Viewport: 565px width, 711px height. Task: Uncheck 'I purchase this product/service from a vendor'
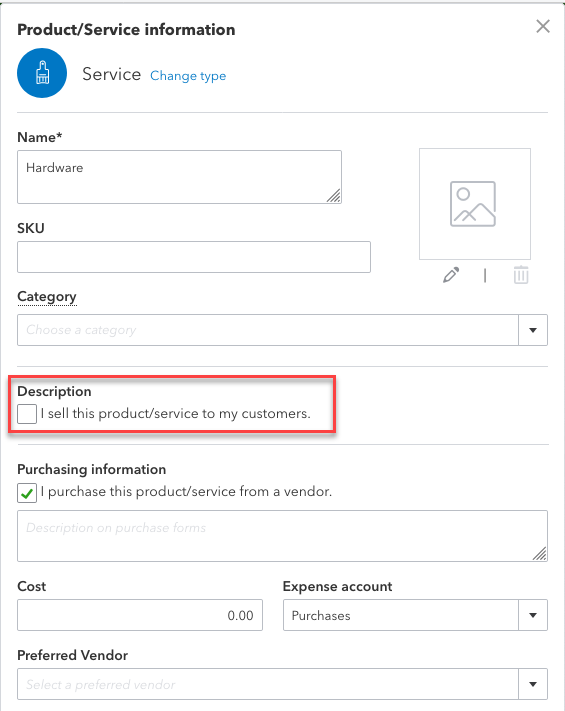(27, 493)
